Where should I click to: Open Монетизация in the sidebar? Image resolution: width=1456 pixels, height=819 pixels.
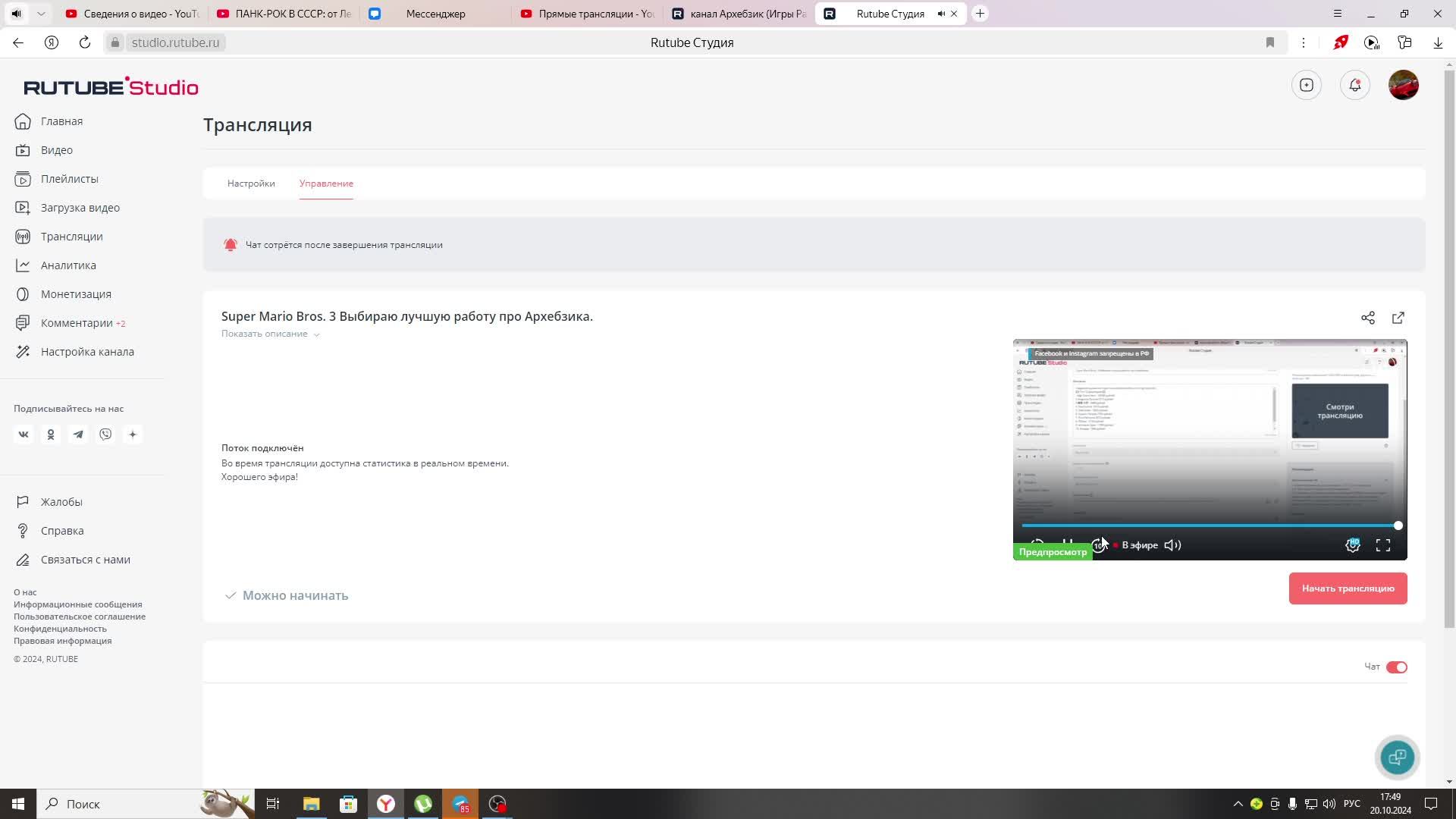[x=76, y=294]
